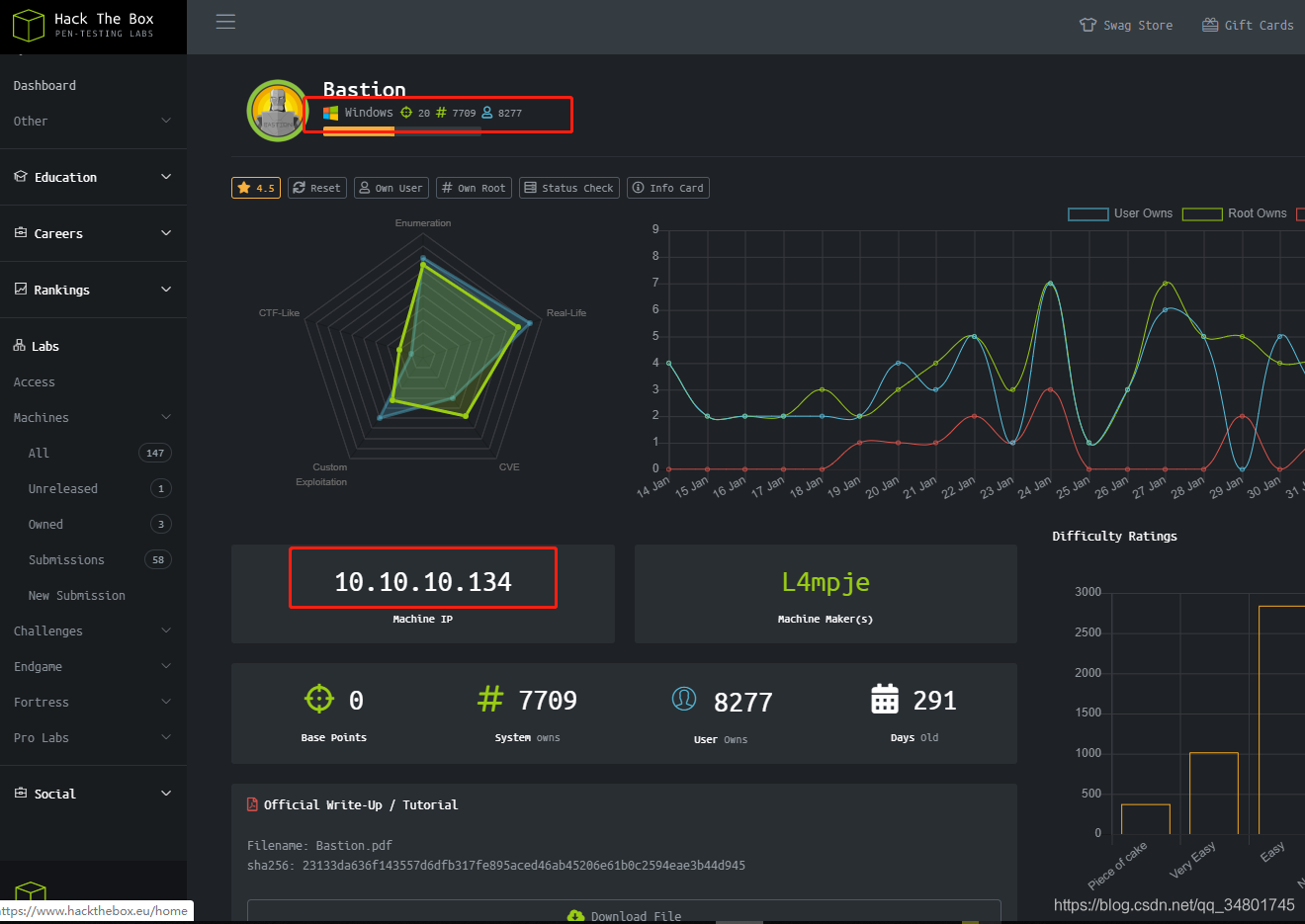Screen dimensions: 1305x924
Task: Open the Gift Cards link
Action: point(1248,26)
